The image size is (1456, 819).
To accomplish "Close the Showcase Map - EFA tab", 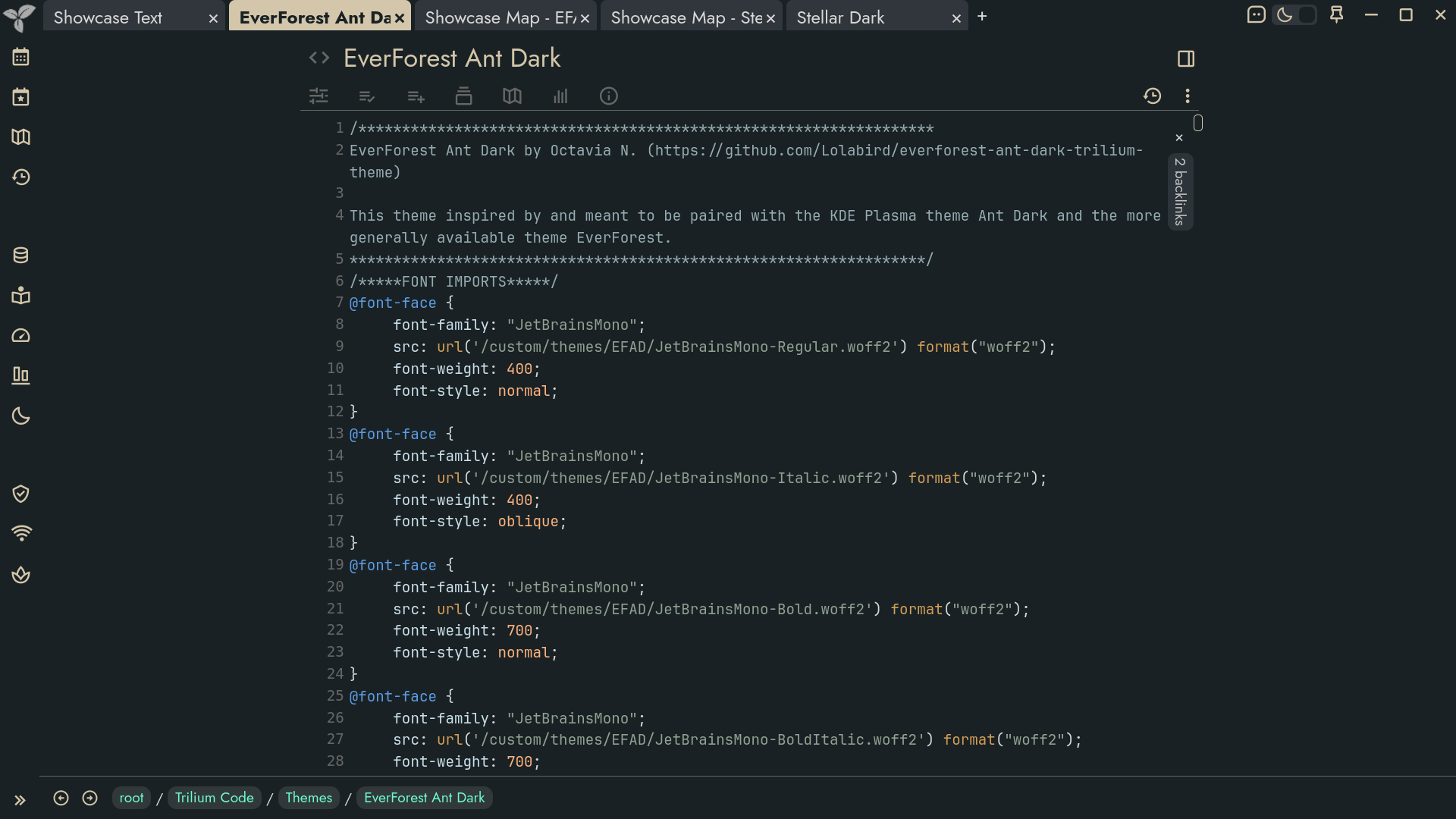I will tap(585, 18).
